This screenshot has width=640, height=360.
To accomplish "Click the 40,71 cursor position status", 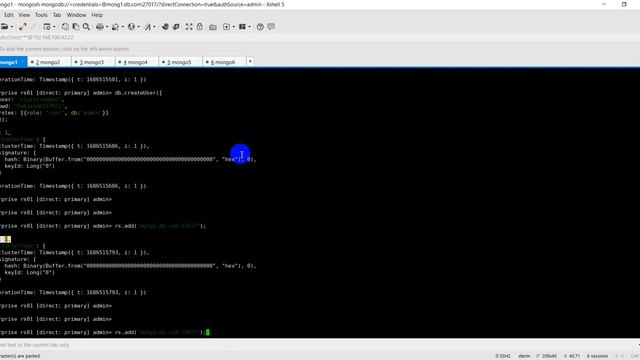I will click(x=571, y=356).
